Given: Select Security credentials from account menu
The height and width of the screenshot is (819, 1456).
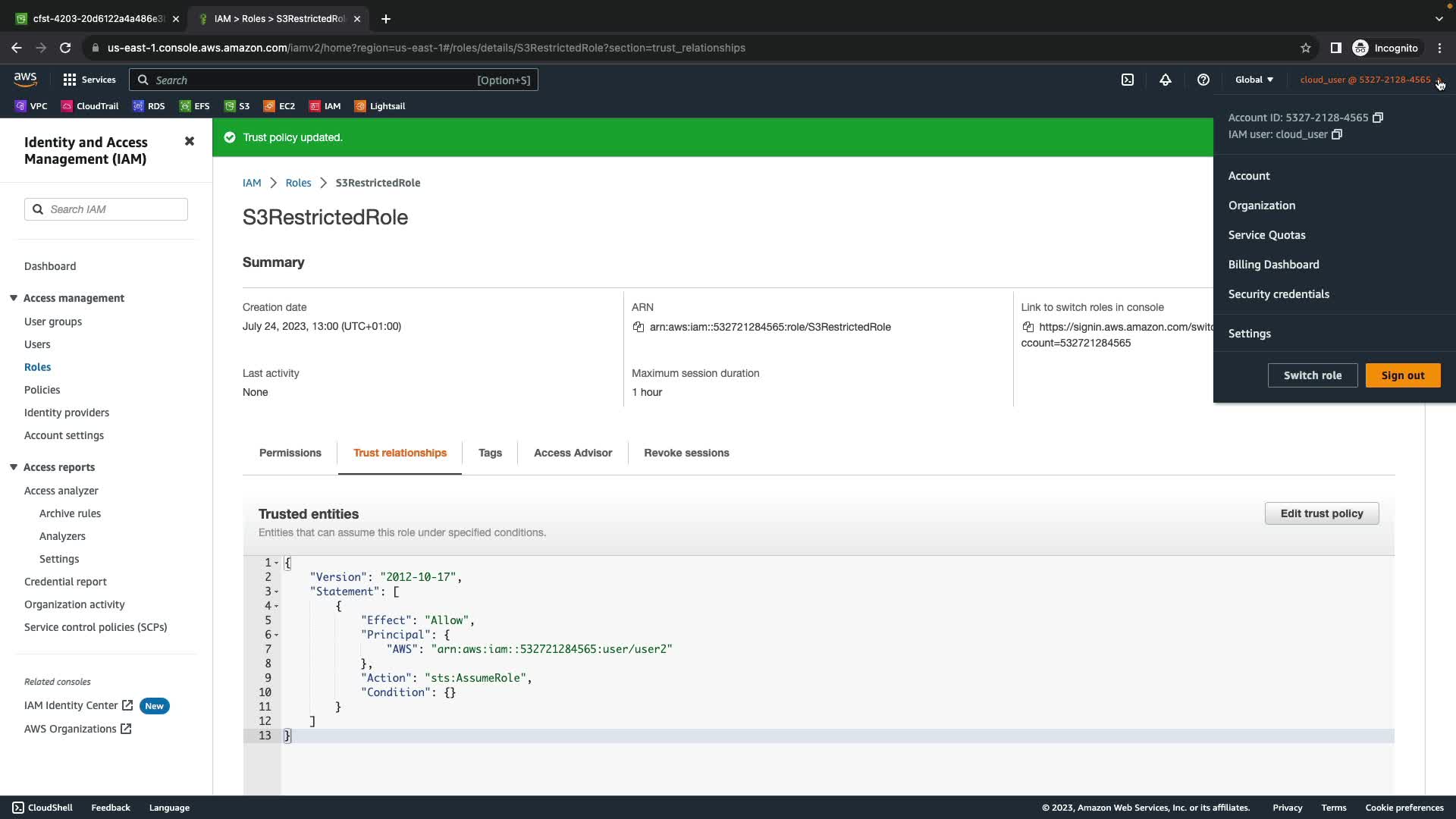Looking at the screenshot, I should [x=1279, y=294].
